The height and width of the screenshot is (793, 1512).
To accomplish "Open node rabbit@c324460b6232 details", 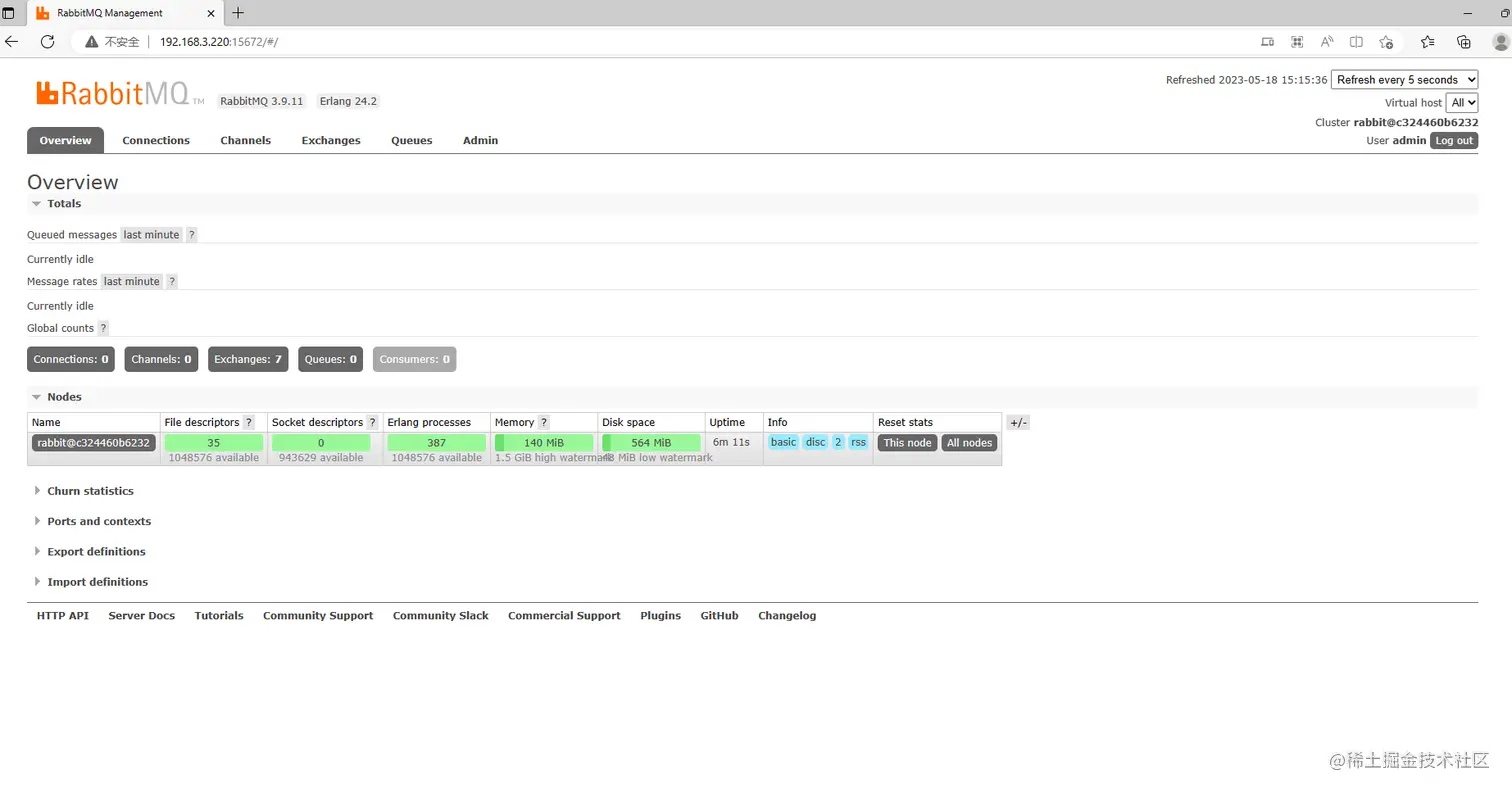I will [x=94, y=443].
